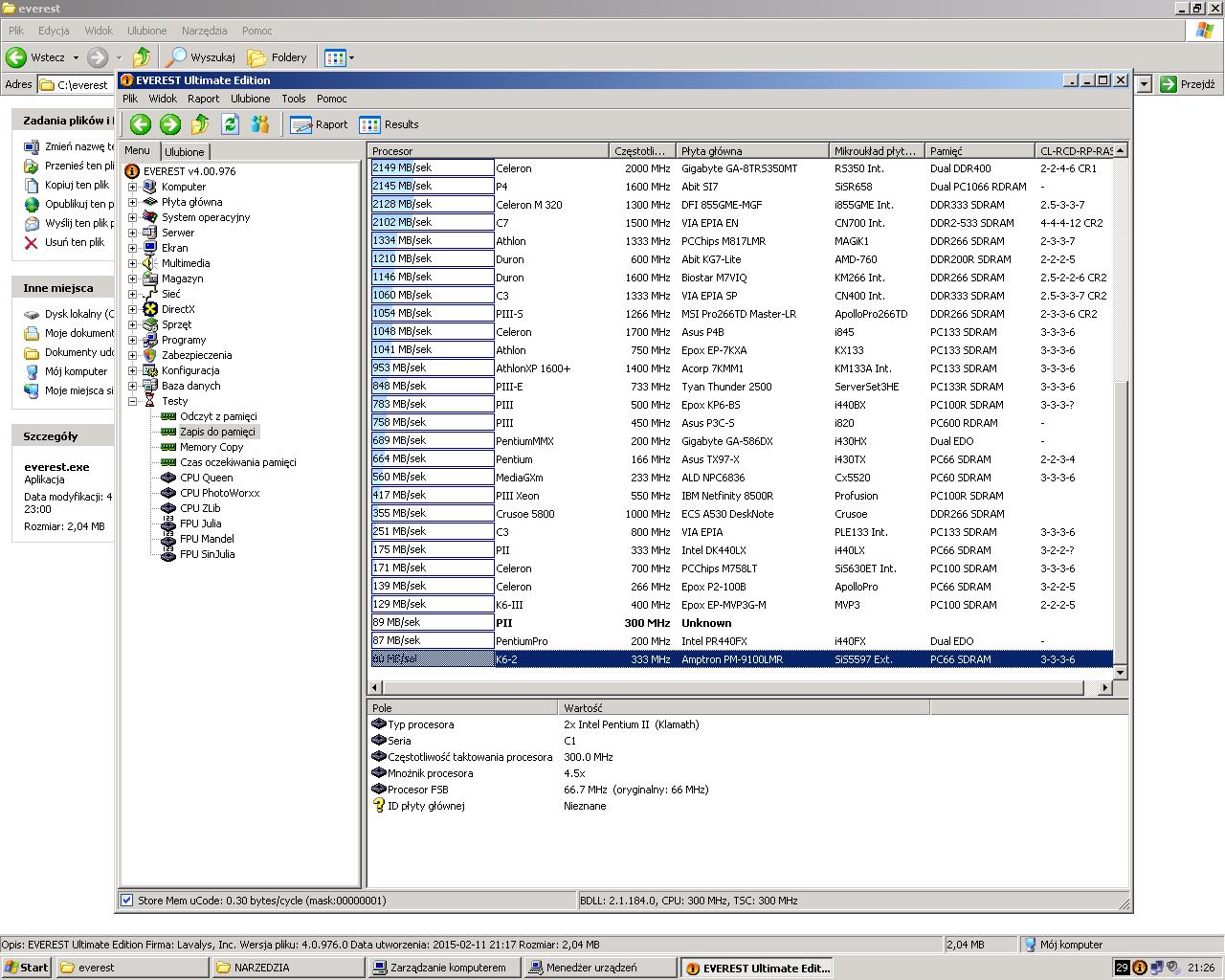Expand the Sieć tree node
Screen dimensions: 1225x980
click(132, 294)
